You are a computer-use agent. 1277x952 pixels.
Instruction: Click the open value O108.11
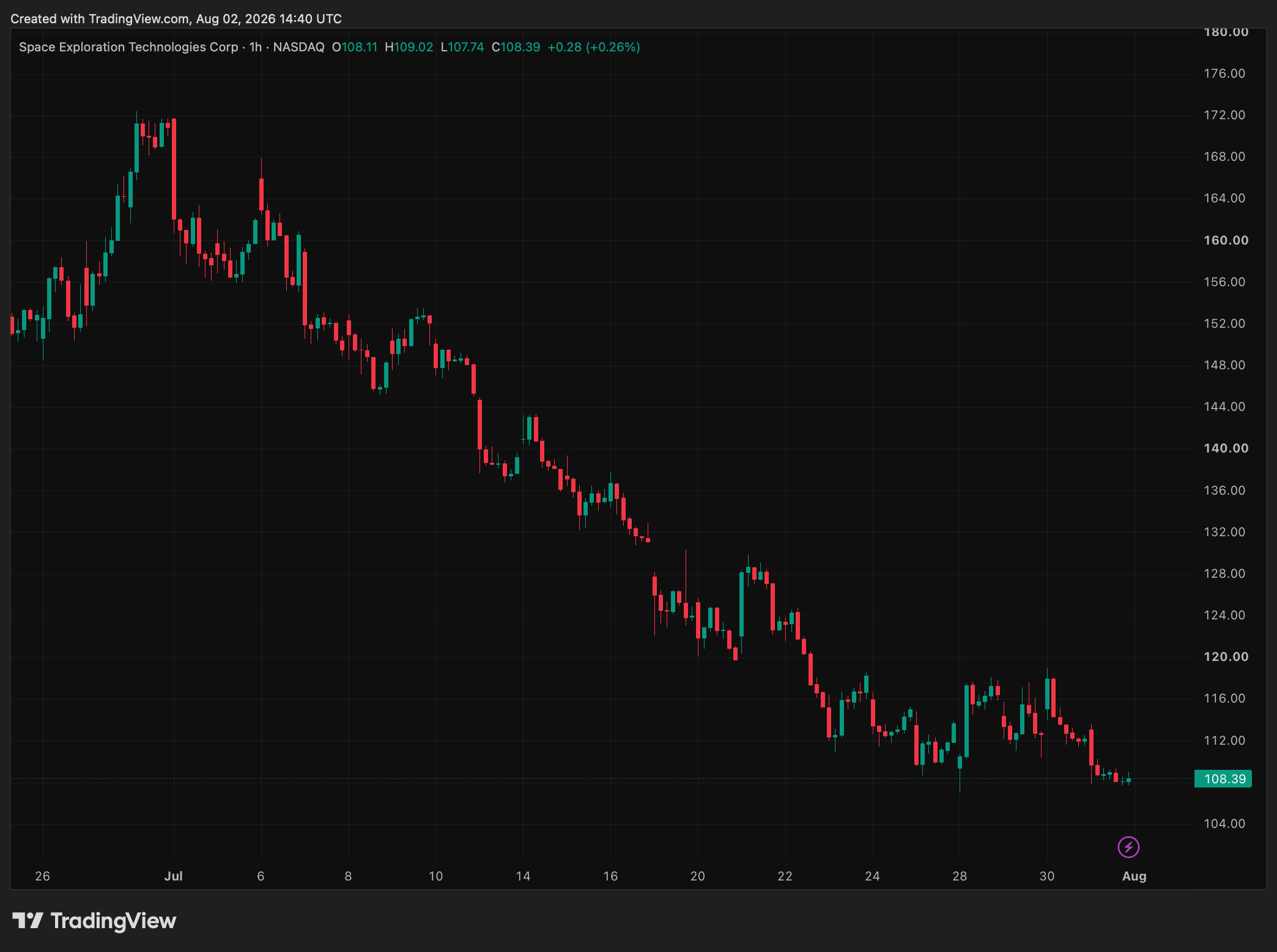(355, 47)
